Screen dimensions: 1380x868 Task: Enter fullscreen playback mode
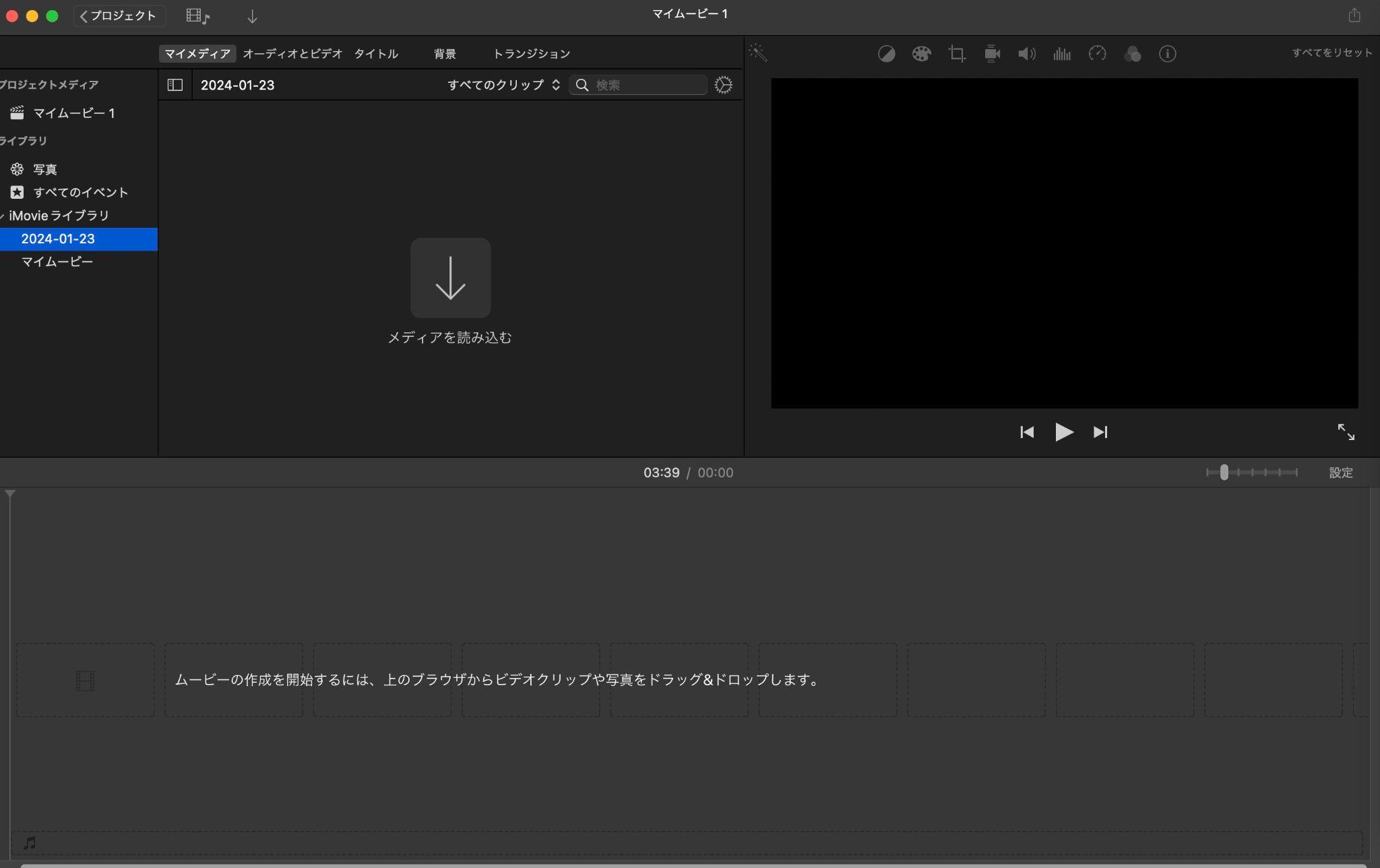1346,432
